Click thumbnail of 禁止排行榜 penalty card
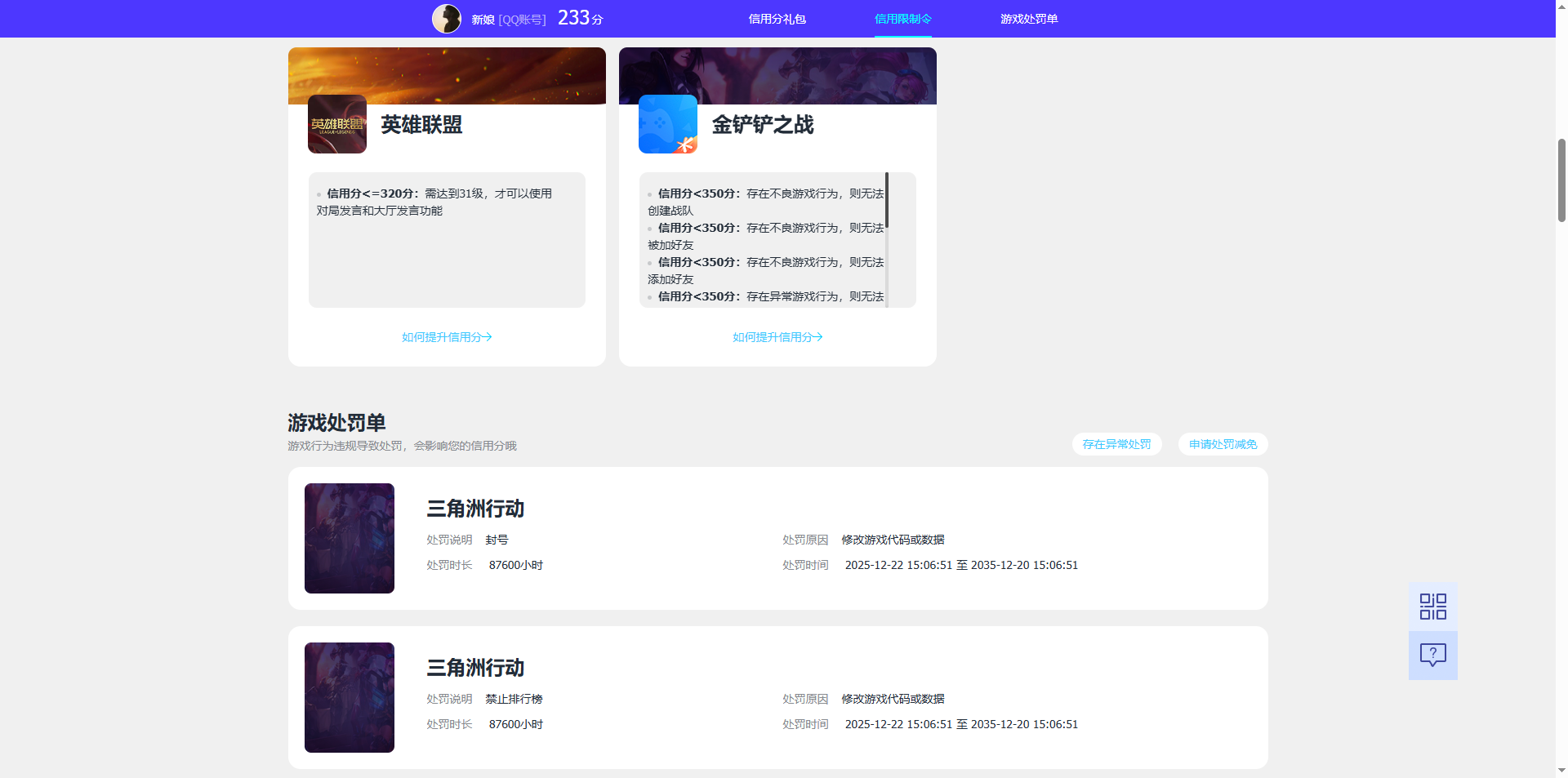Screen dimensions: 1568x778 point(350,698)
